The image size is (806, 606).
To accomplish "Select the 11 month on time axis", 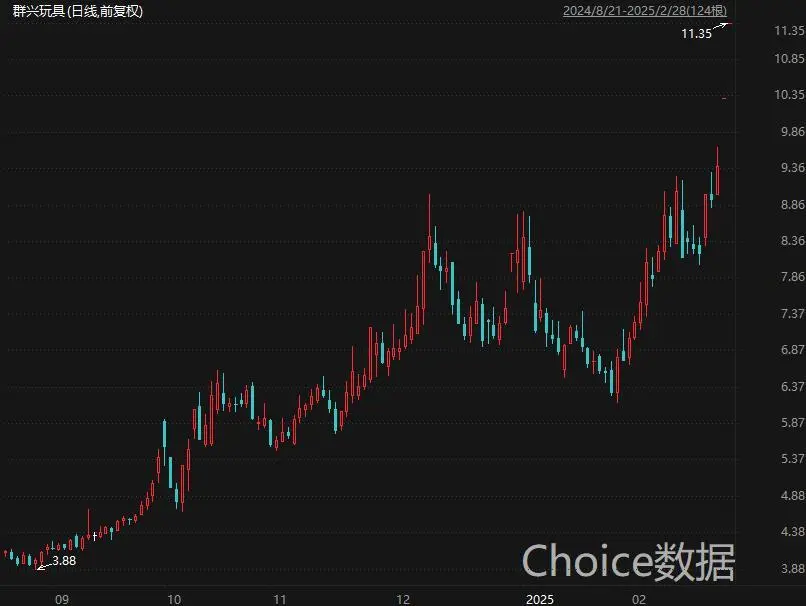I will [x=281, y=599].
